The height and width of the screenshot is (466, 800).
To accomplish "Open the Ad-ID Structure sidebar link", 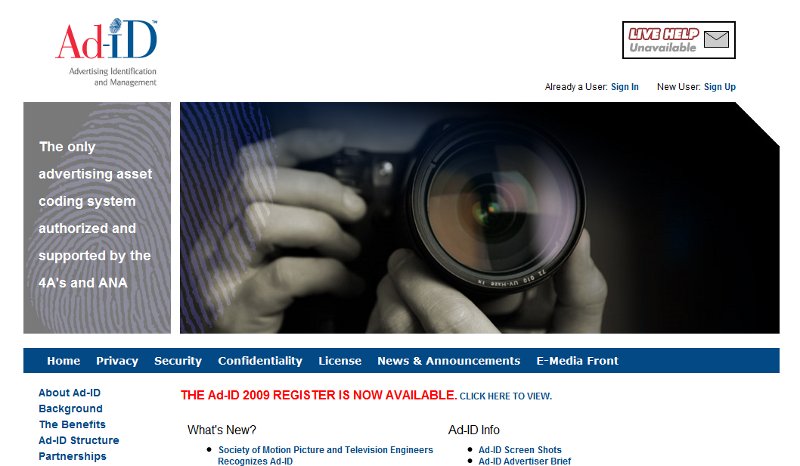I will (79, 440).
